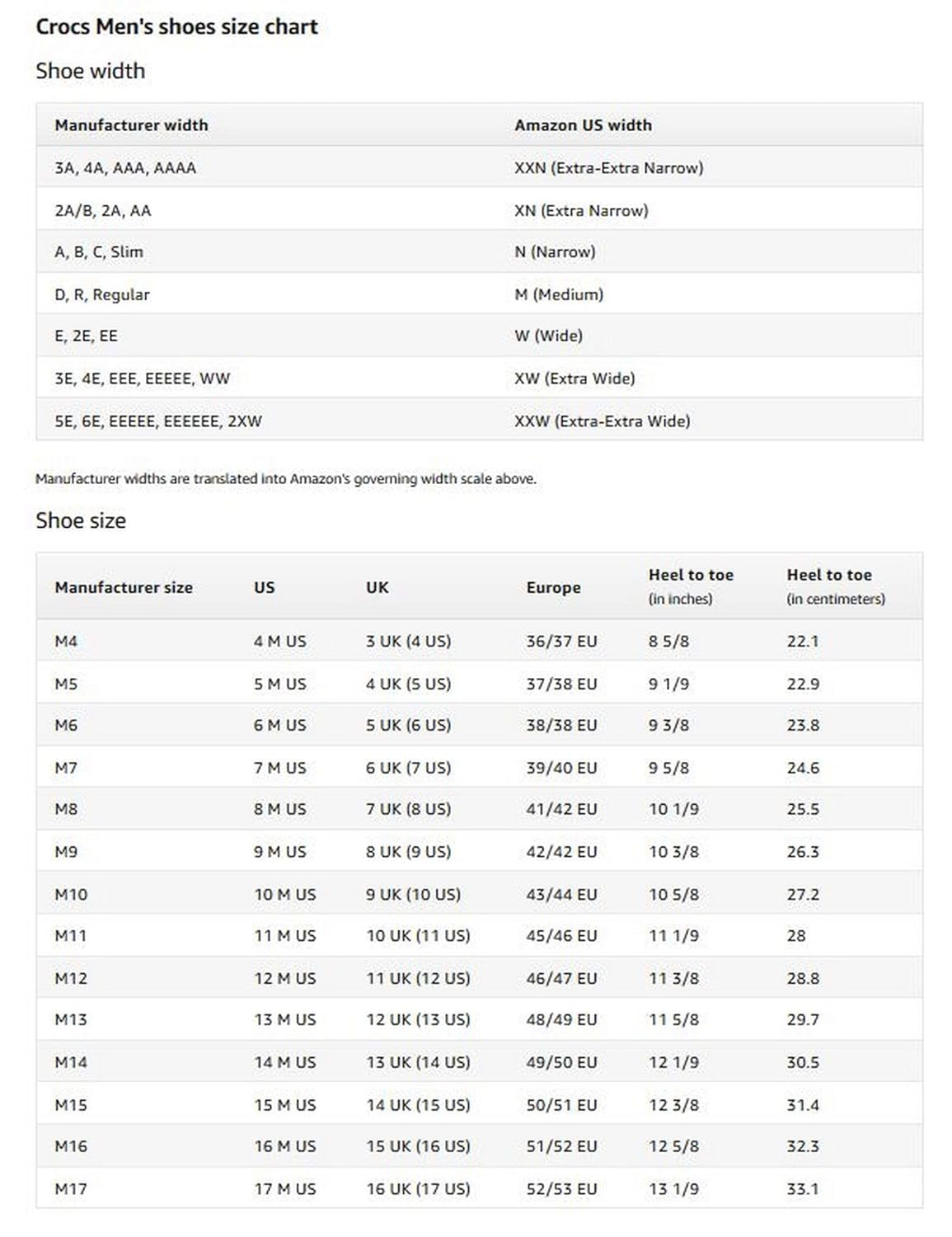Select the "Europe" column header
The width and height of the screenshot is (952, 1237).
(553, 588)
